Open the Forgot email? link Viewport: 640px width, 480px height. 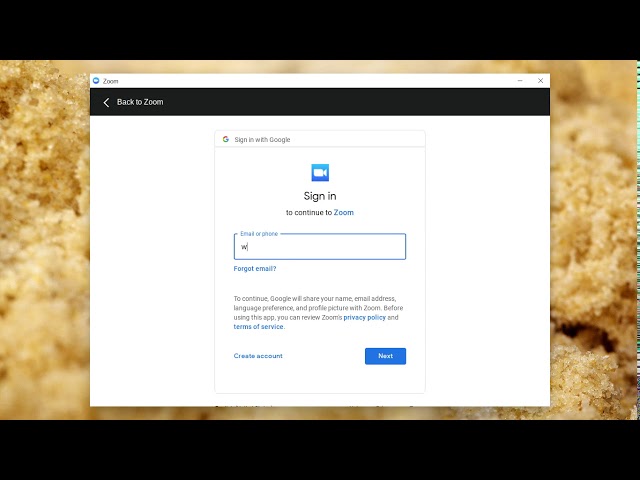pos(255,269)
